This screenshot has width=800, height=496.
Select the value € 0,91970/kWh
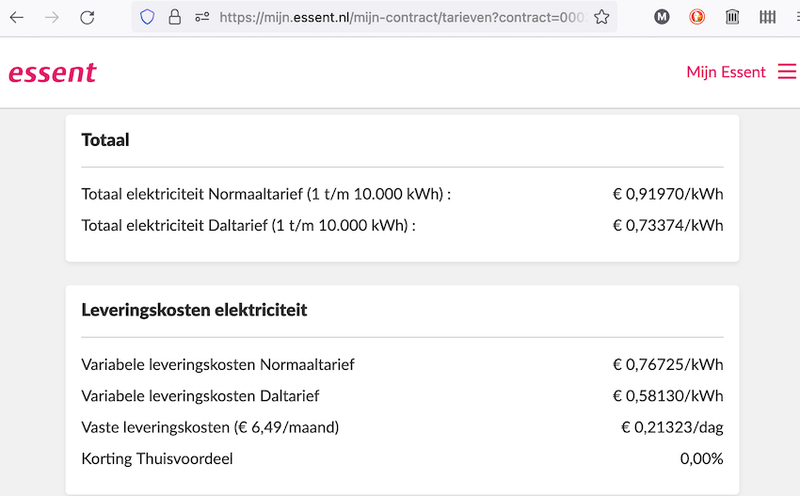click(x=668, y=194)
